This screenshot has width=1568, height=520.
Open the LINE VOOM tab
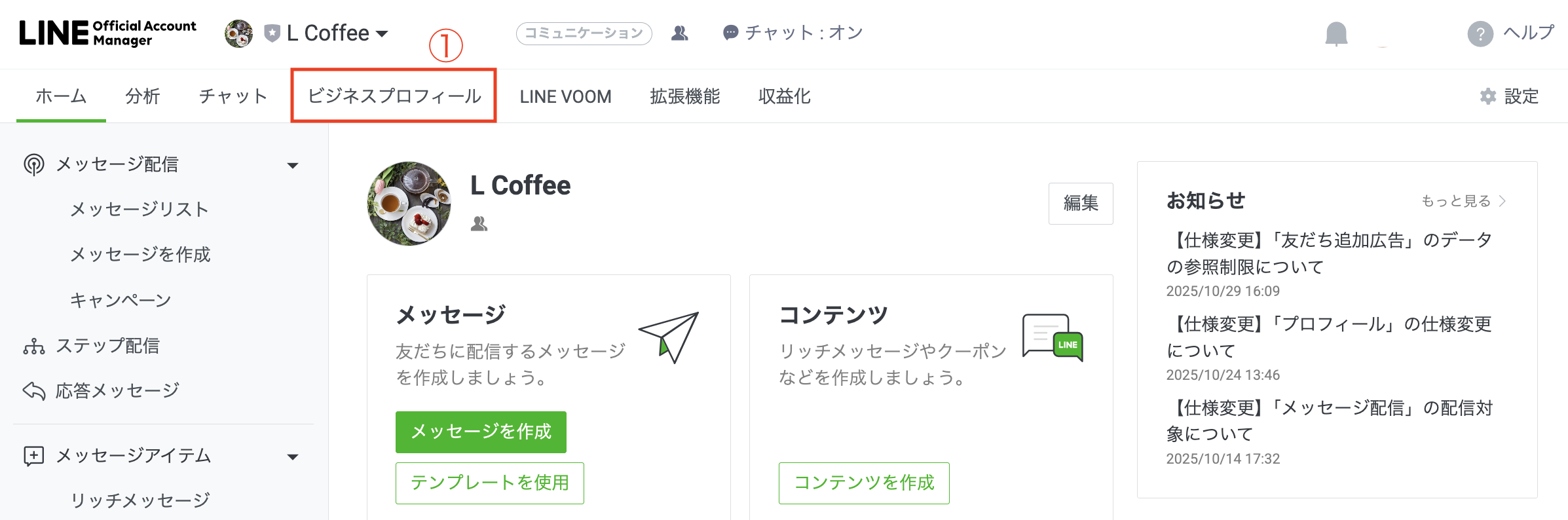coord(565,96)
